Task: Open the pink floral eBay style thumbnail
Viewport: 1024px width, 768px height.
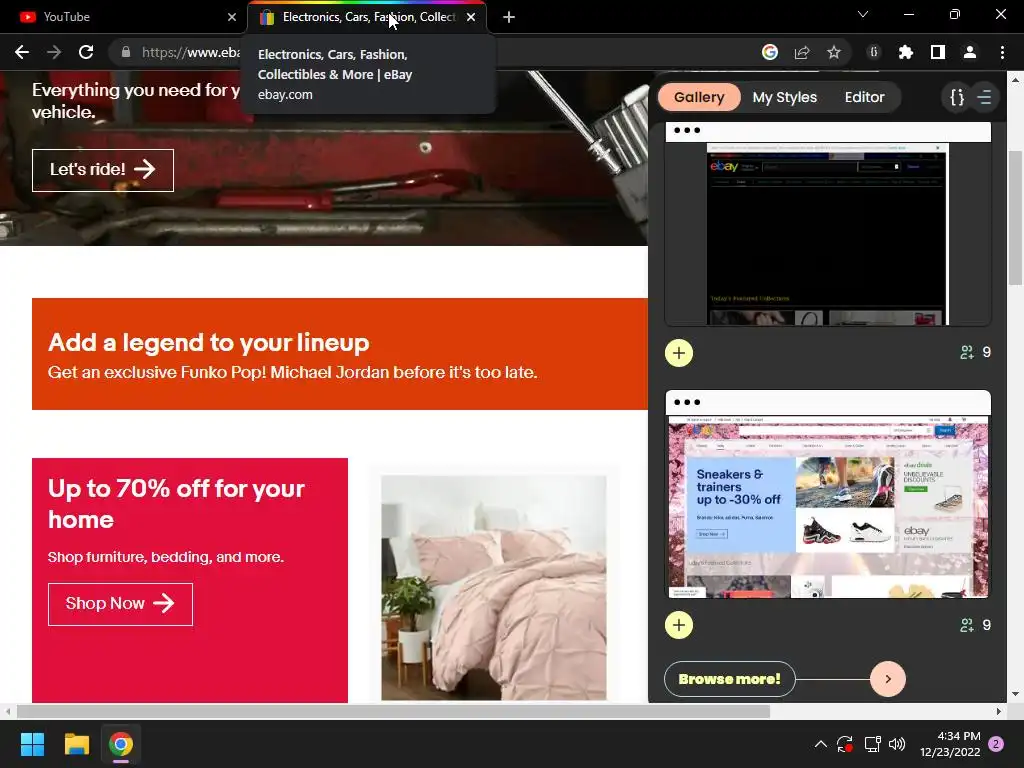Action: point(827,494)
